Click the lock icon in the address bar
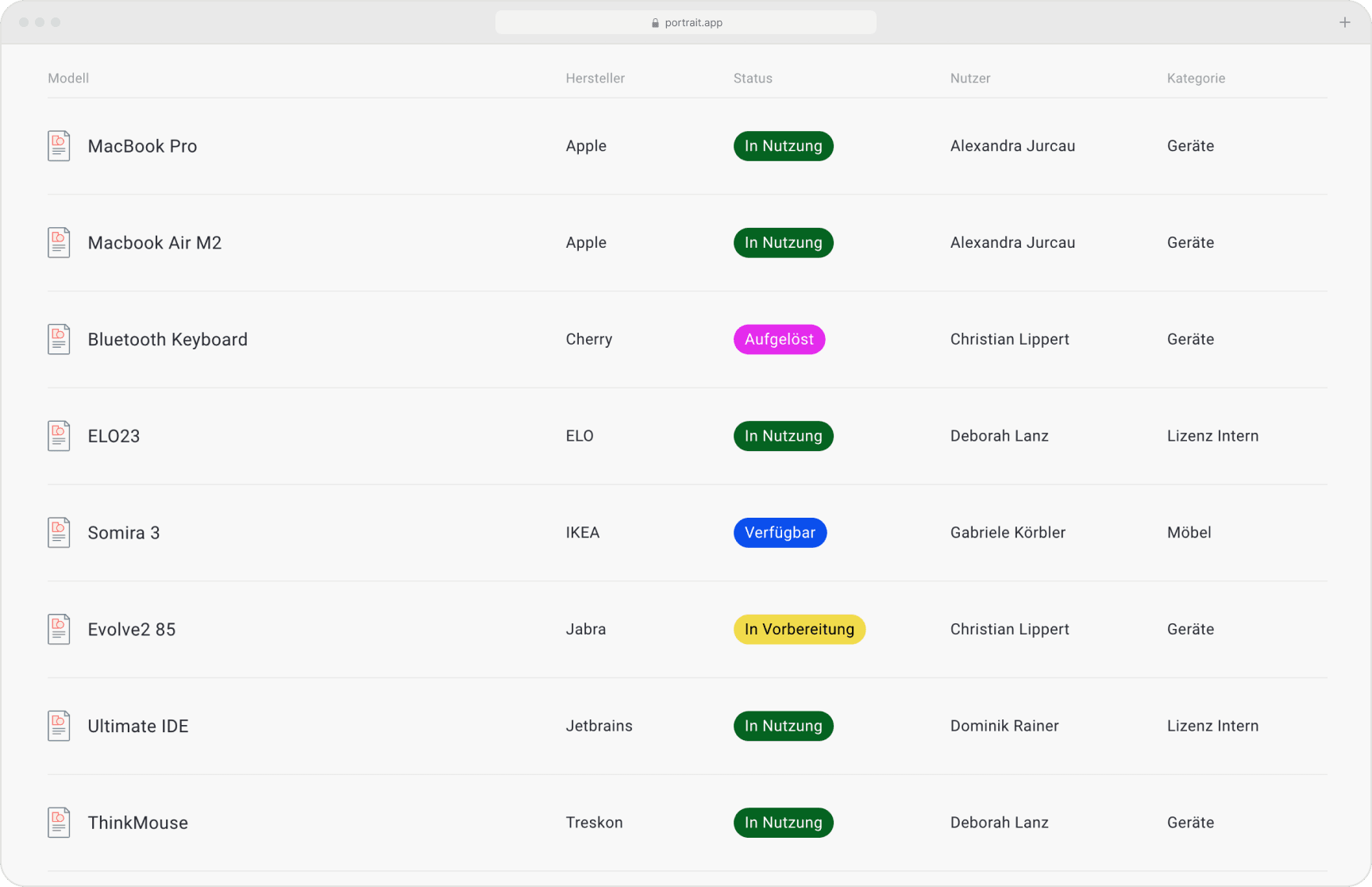This screenshot has width=1372, height=887. [655, 22]
